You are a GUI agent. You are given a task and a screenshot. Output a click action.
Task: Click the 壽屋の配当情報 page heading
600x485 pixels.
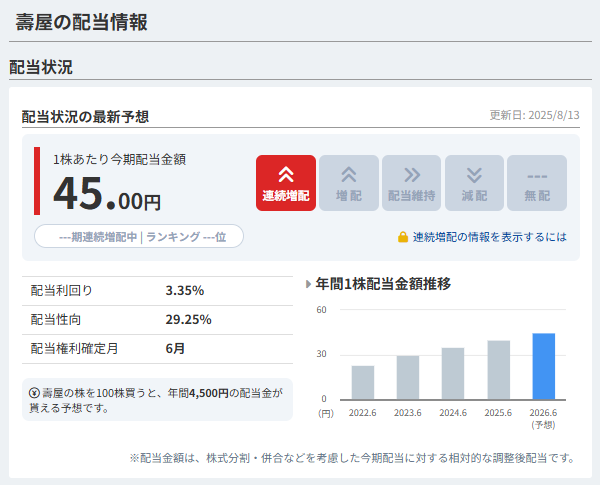pyautogui.click(x=82, y=22)
